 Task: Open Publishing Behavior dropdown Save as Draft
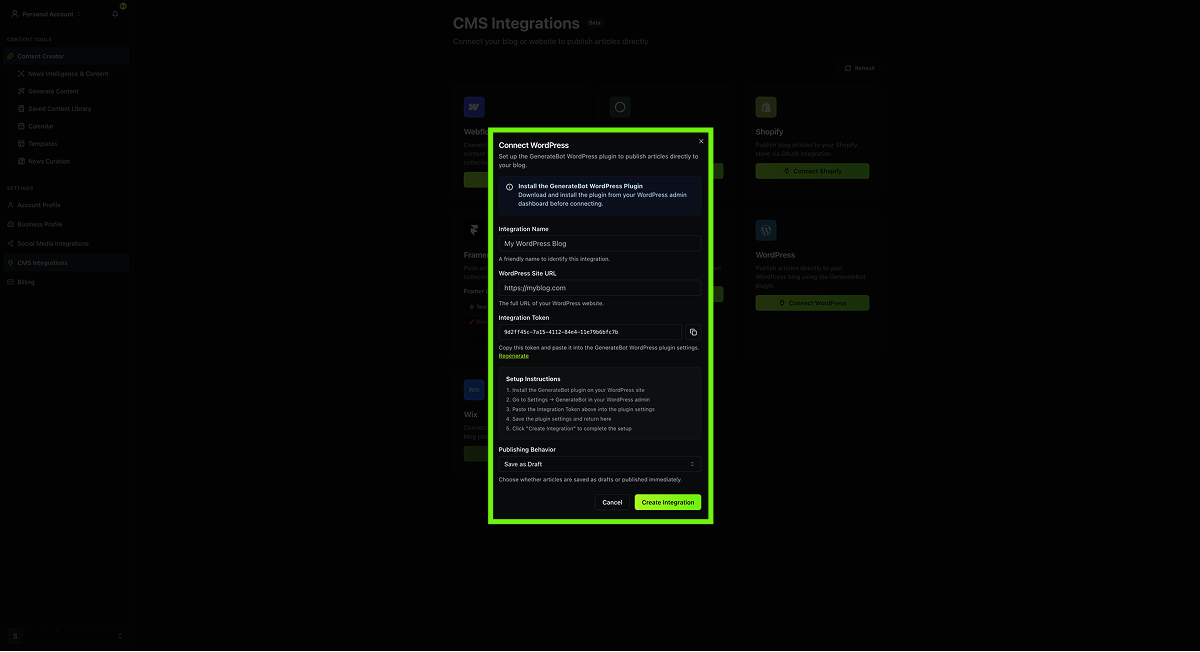pyautogui.click(x=600, y=464)
